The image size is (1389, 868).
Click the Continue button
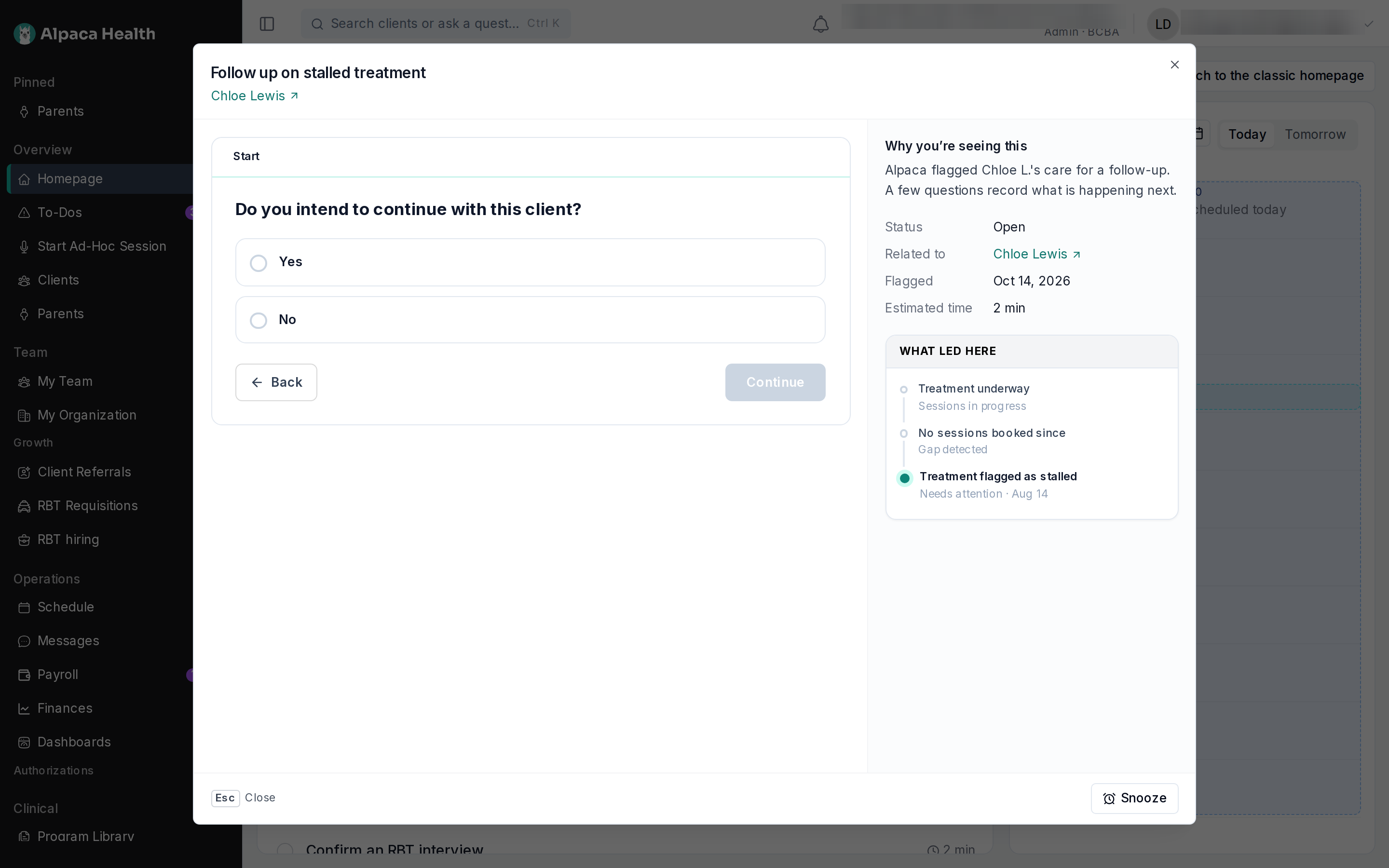pos(775,382)
